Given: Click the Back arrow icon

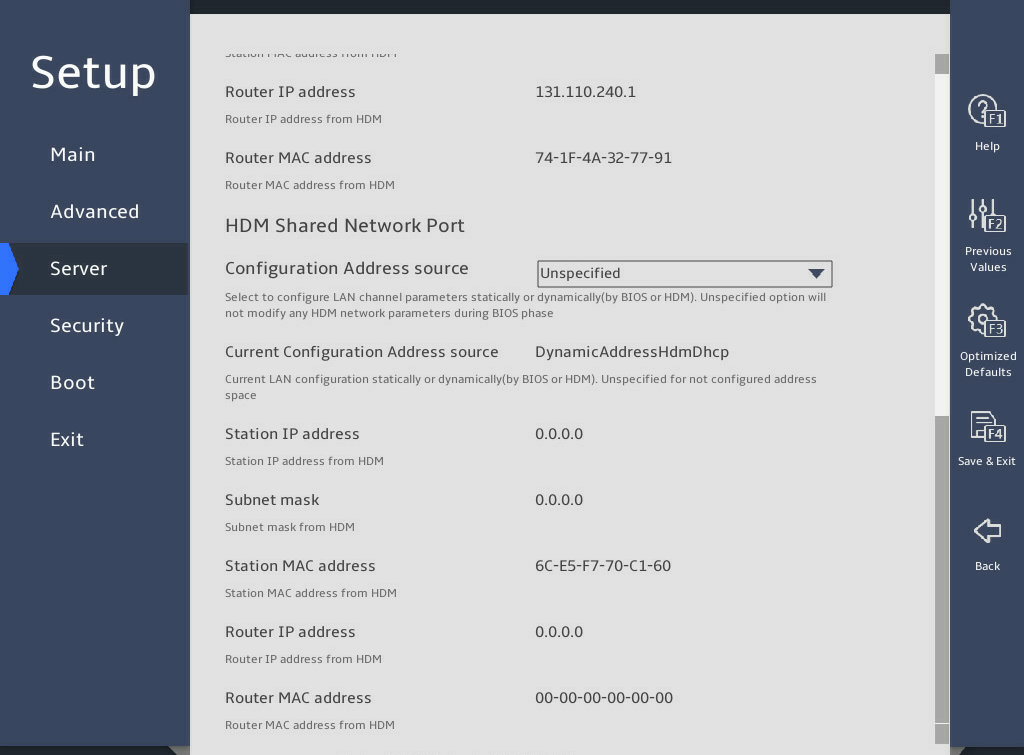Looking at the screenshot, I should [x=987, y=531].
